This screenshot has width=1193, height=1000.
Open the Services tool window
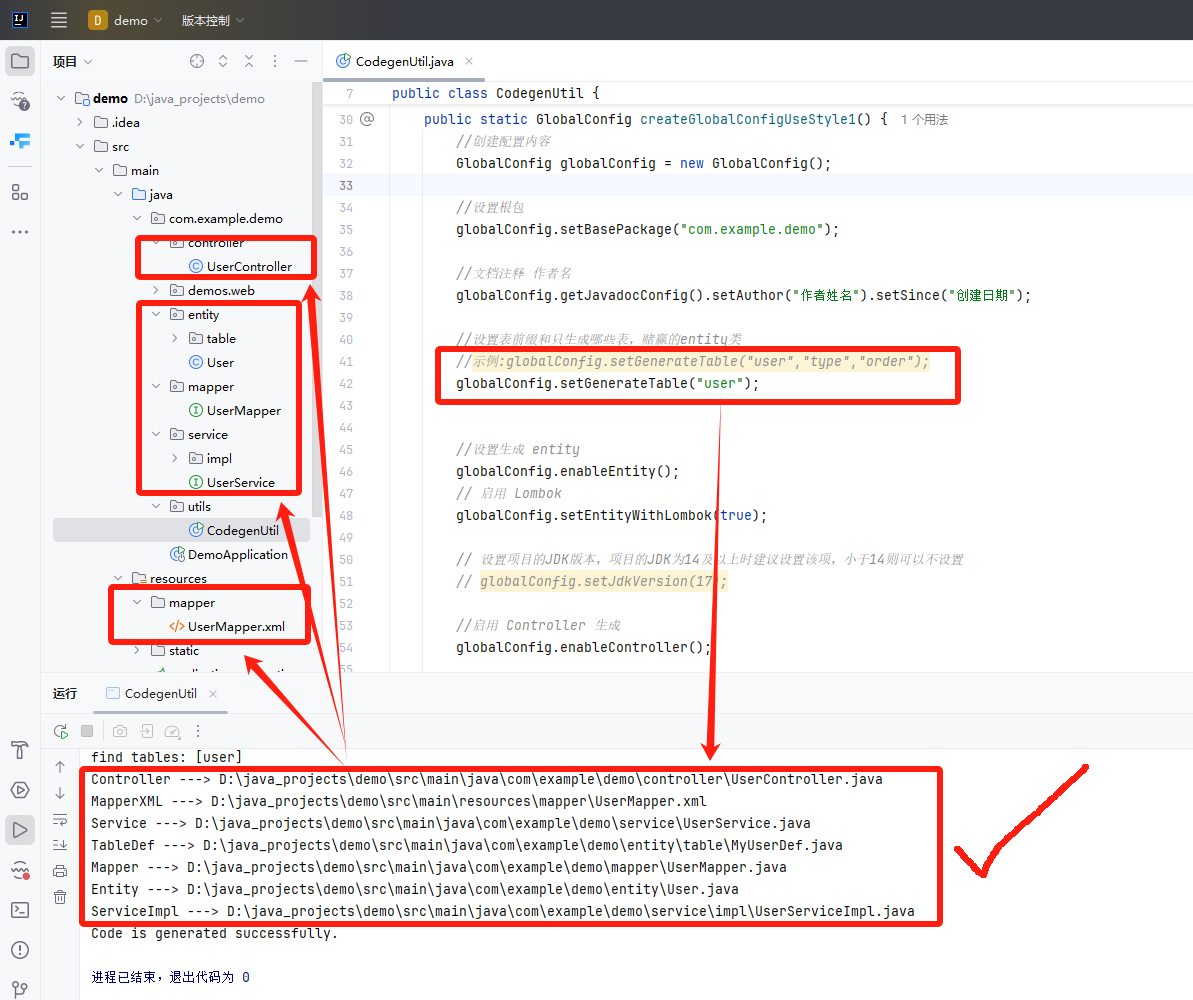point(21,790)
